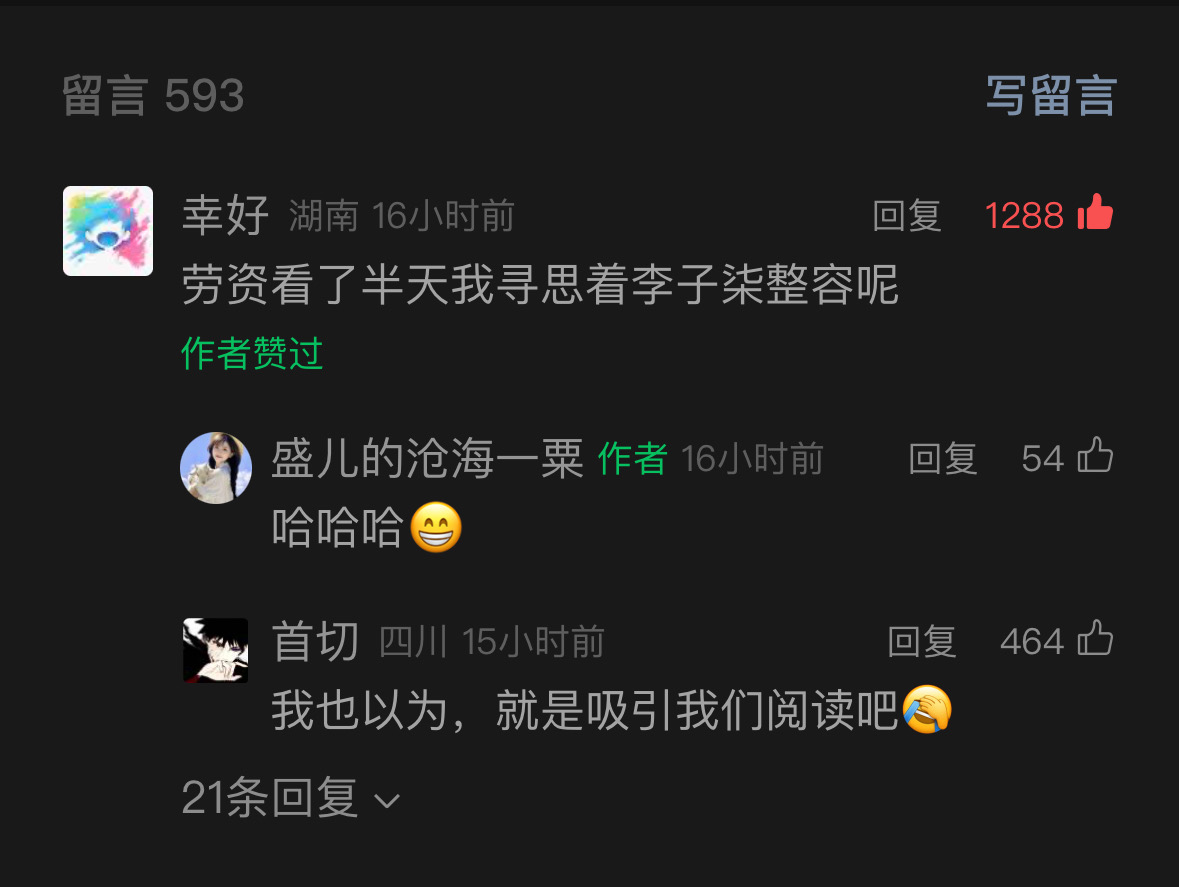
Task: Open 盛儿的沧海一粟's round avatar
Action: [x=216, y=468]
